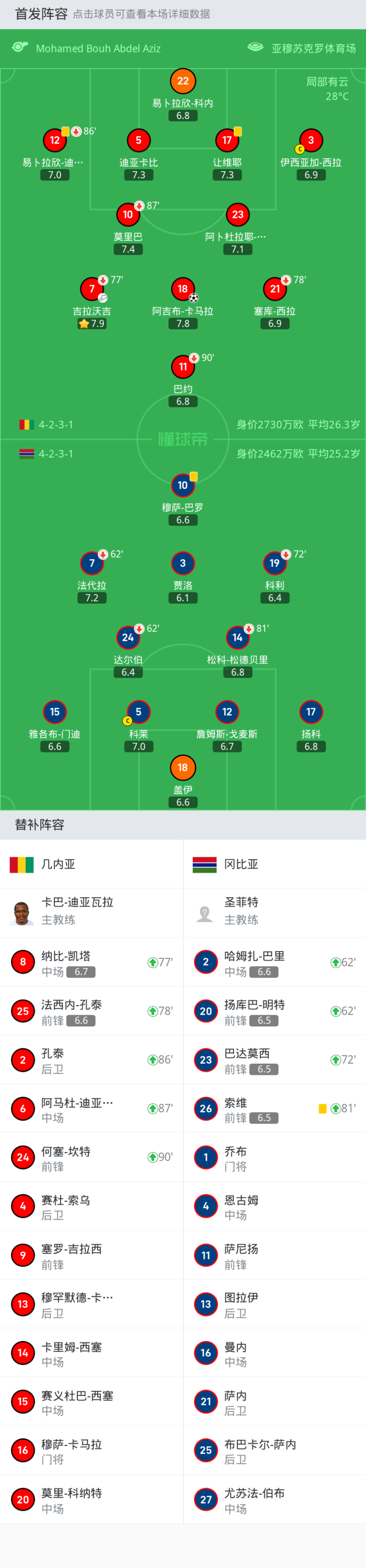Click the referee whistle icon
Image resolution: width=366 pixels, height=1568 pixels.
pos(20,47)
